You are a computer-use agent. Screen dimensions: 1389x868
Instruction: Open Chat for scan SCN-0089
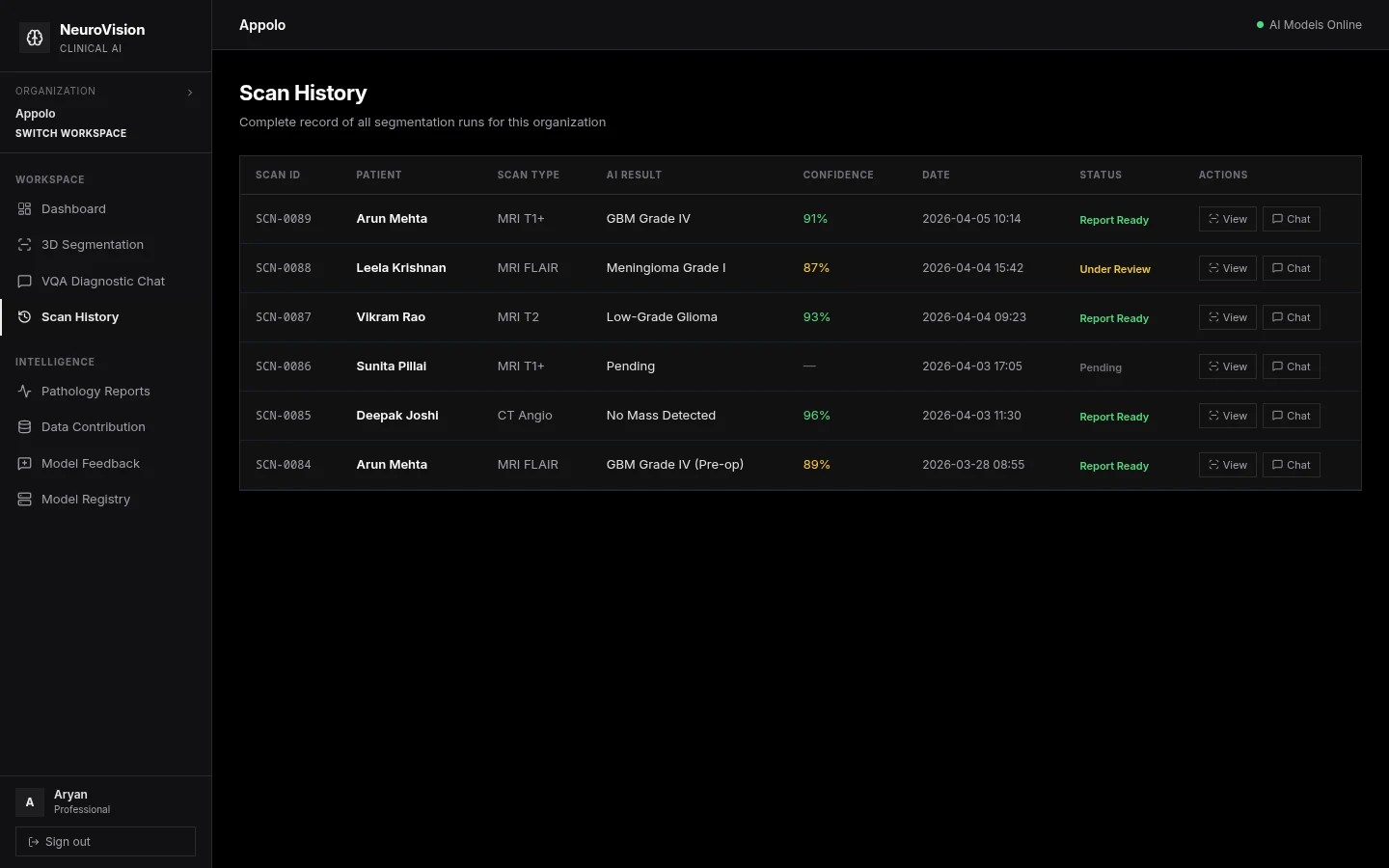point(1292,219)
